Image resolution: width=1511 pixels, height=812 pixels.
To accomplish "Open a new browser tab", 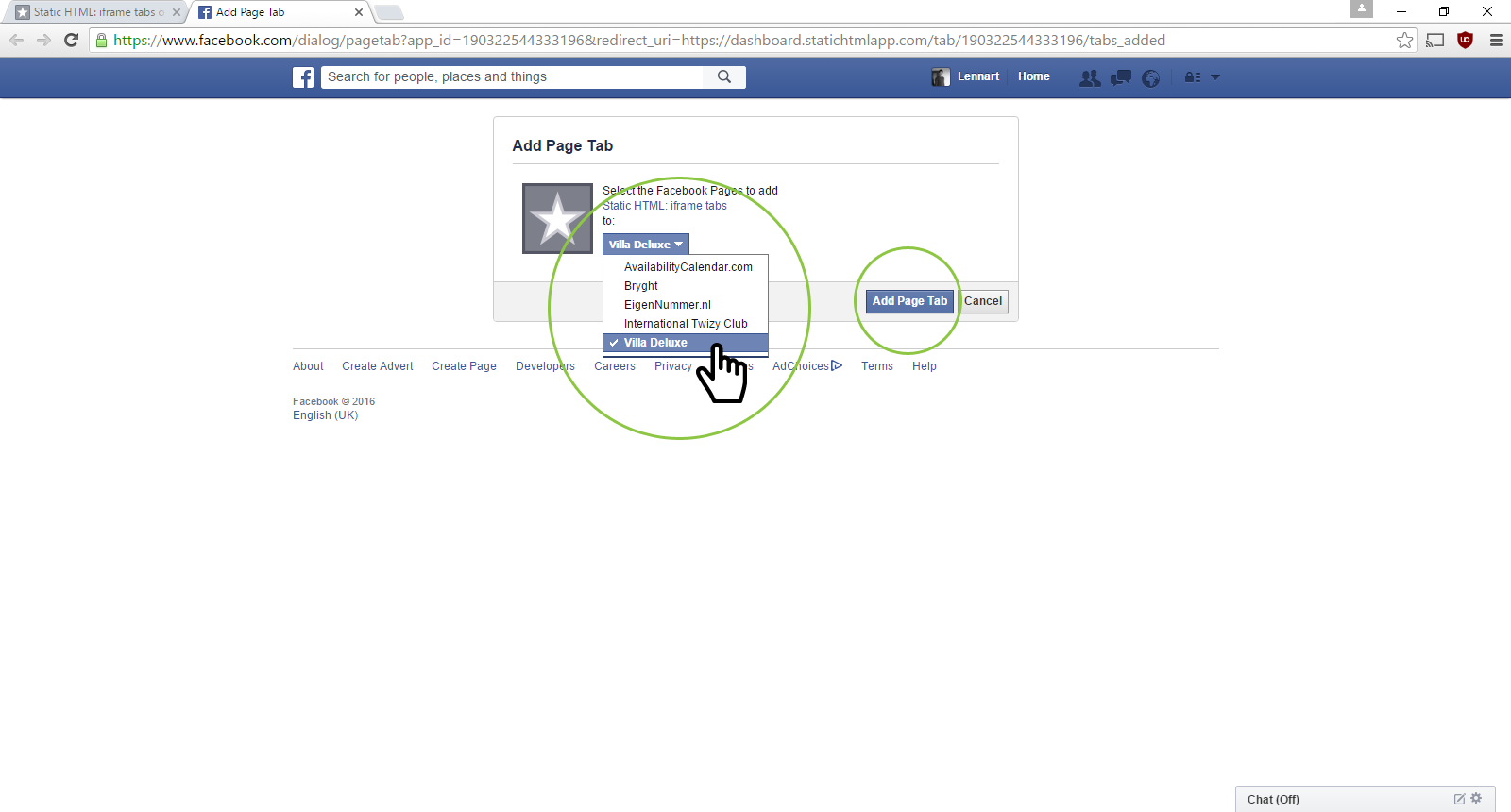I will click(x=389, y=12).
